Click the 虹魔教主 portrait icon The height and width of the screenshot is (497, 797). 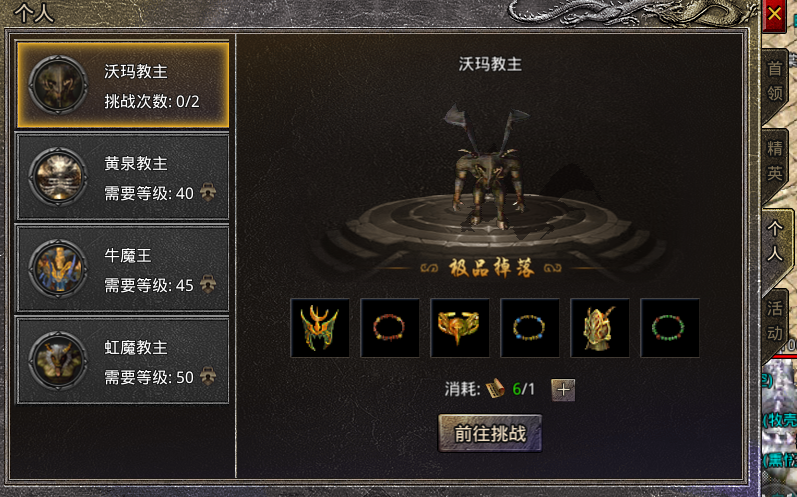click(x=58, y=361)
